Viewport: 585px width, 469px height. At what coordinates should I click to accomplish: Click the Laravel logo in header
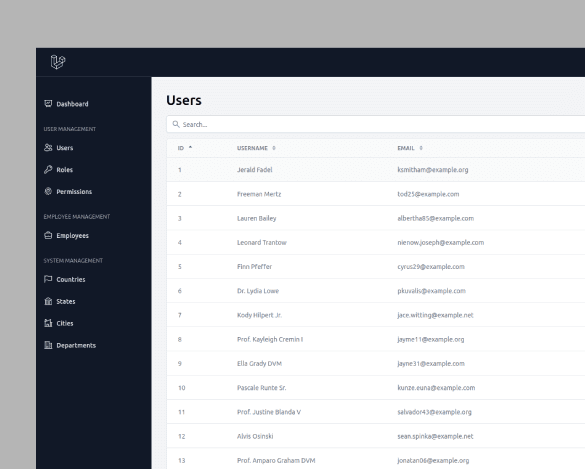pyautogui.click(x=58, y=62)
